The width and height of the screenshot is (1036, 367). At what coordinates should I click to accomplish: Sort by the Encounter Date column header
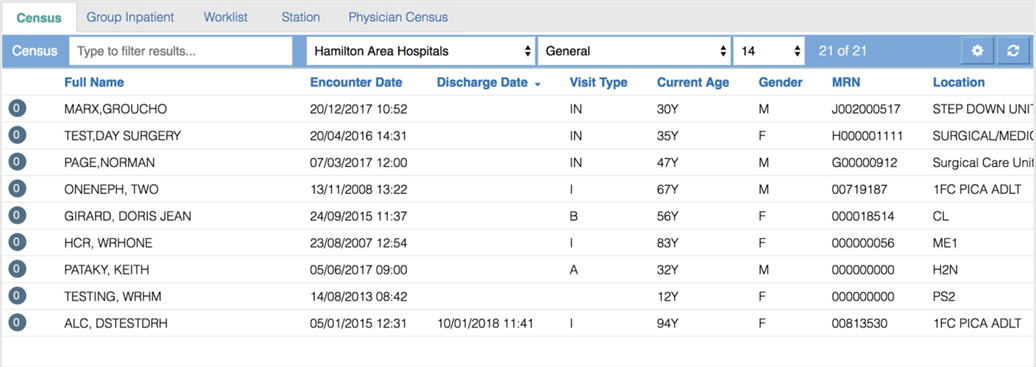(x=356, y=83)
